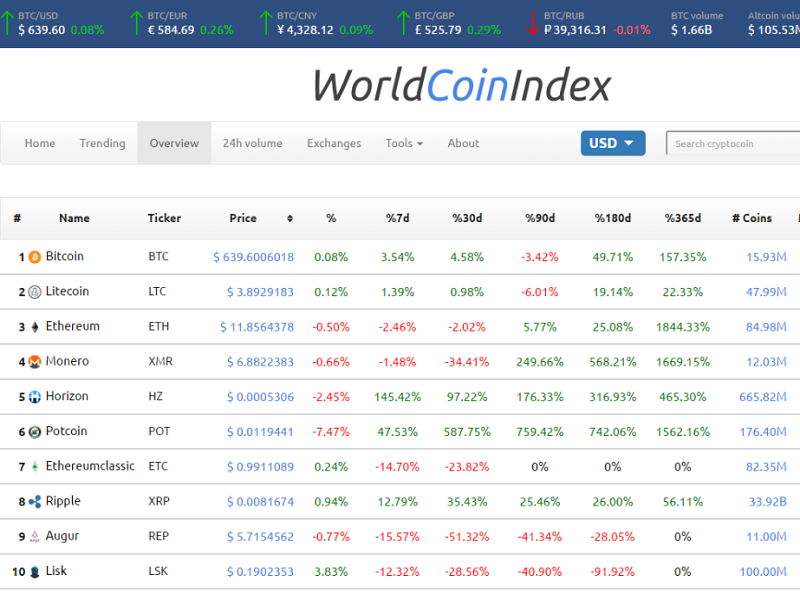
Task: Click Horizon price $ 0.0005306
Action: click(x=260, y=397)
